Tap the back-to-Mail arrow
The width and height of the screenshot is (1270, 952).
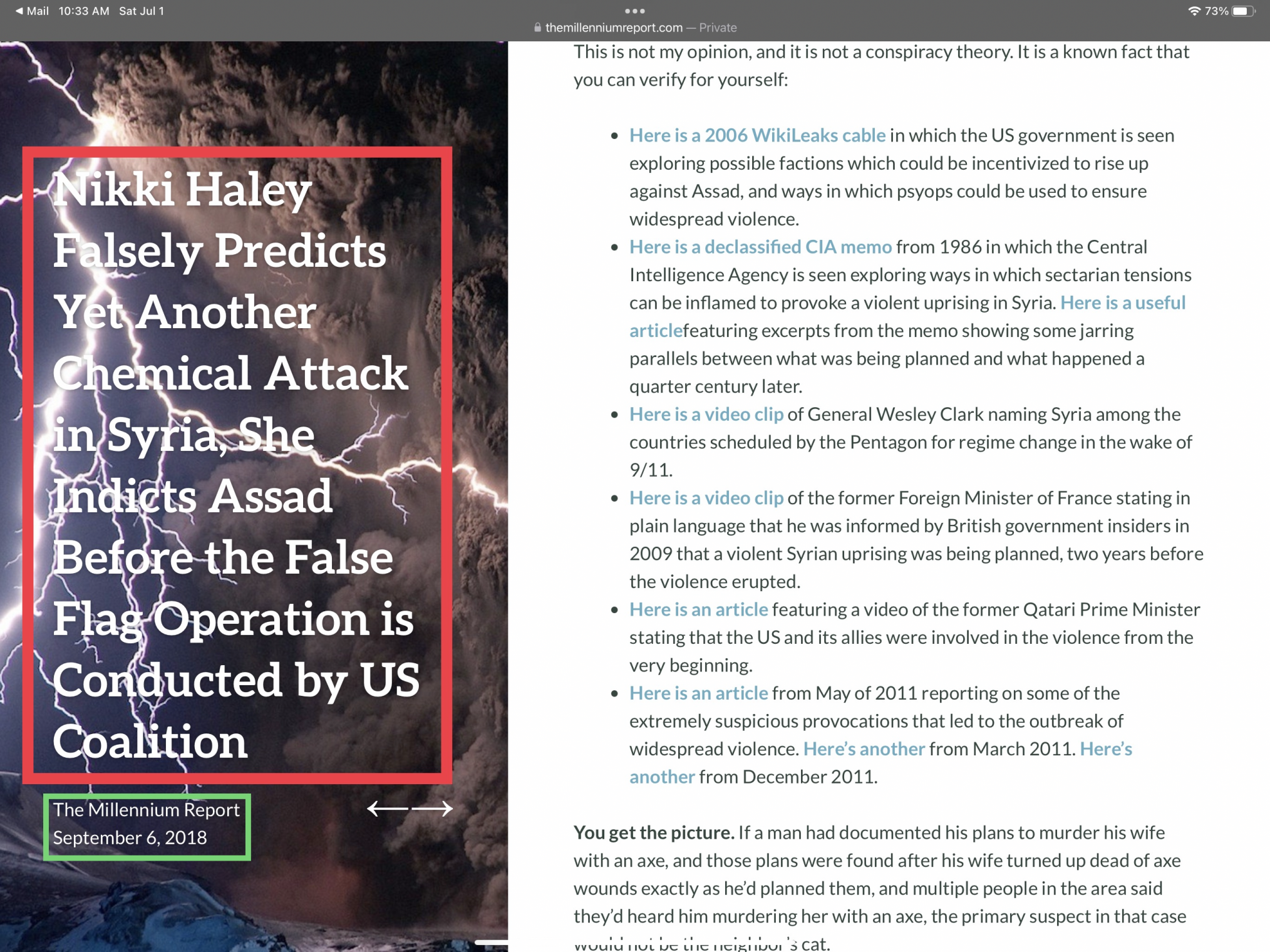tap(19, 11)
